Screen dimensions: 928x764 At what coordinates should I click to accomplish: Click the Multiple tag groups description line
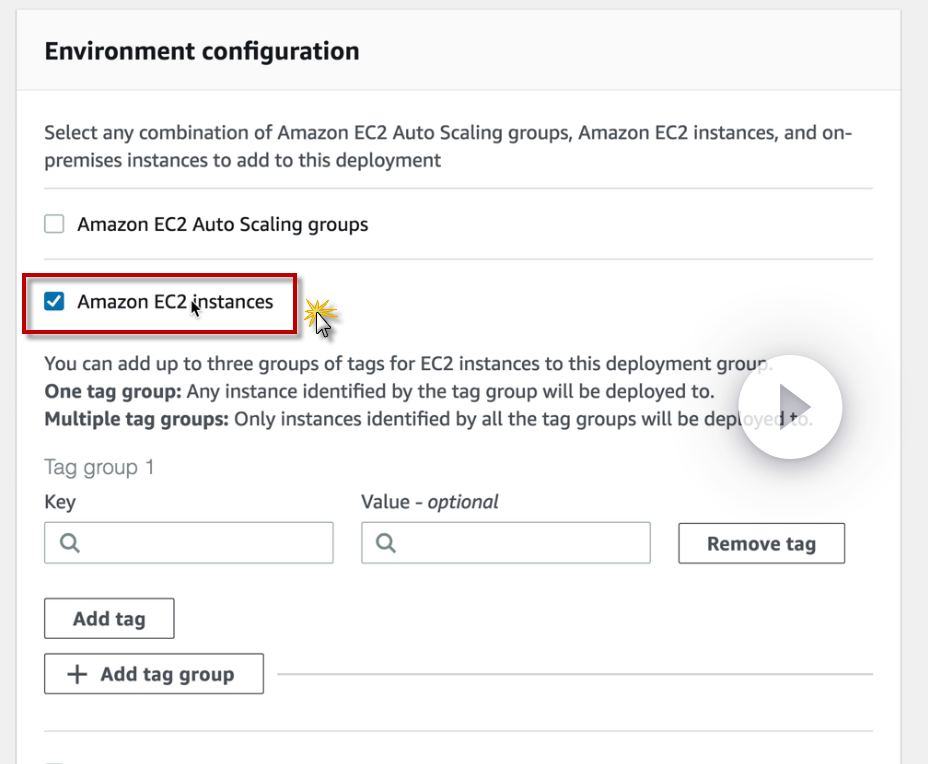400,419
